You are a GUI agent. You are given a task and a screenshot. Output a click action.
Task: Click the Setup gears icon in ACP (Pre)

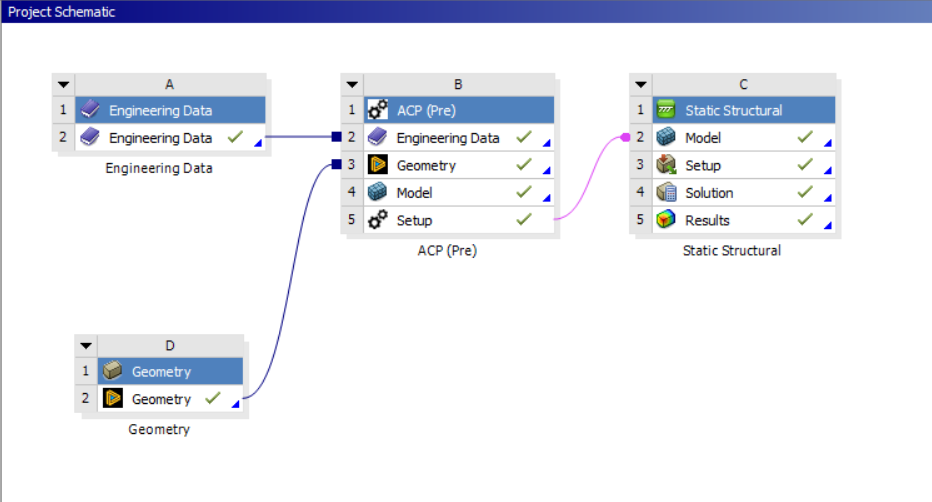377,220
